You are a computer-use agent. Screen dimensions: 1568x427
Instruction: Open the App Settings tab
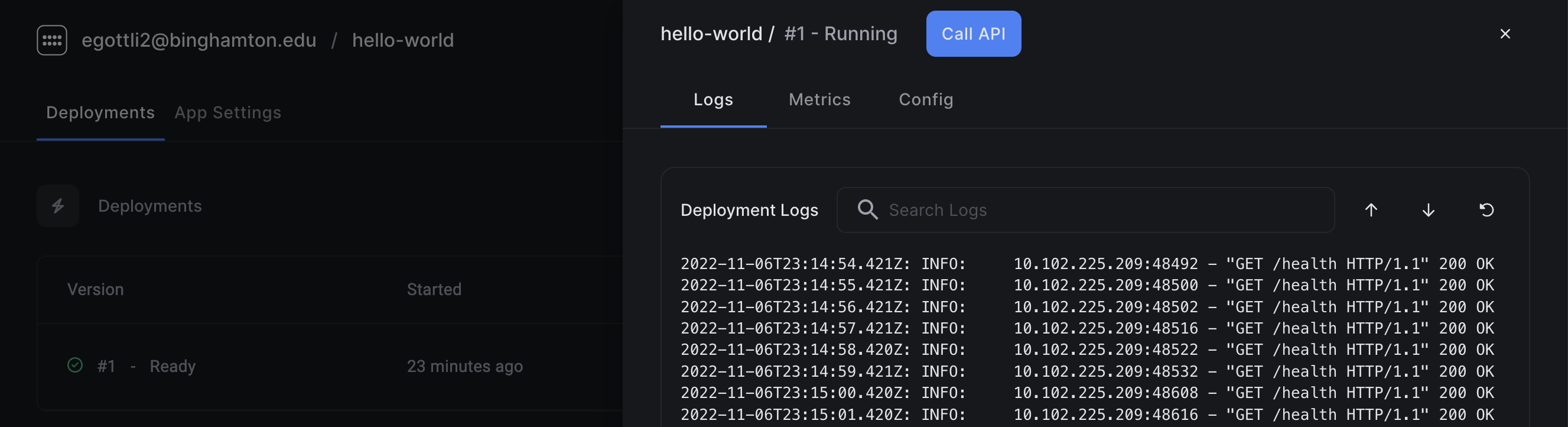coord(227,113)
